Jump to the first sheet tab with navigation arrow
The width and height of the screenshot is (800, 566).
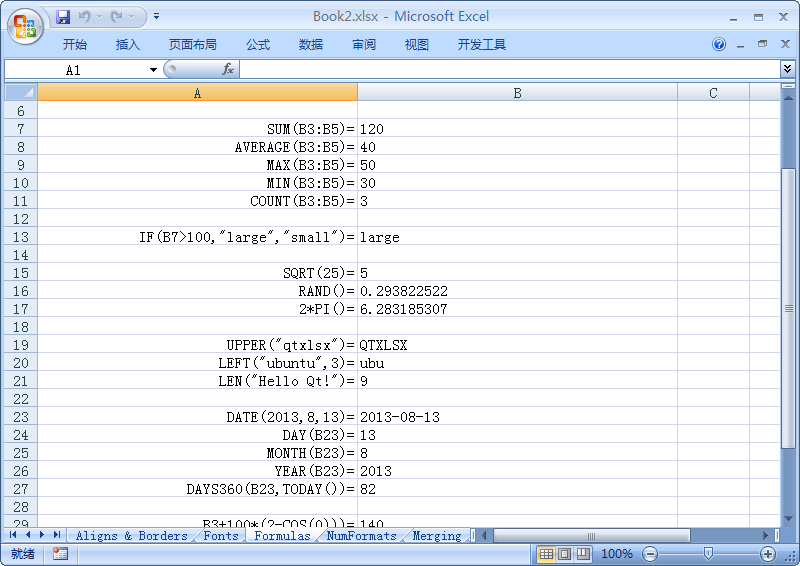point(13,536)
